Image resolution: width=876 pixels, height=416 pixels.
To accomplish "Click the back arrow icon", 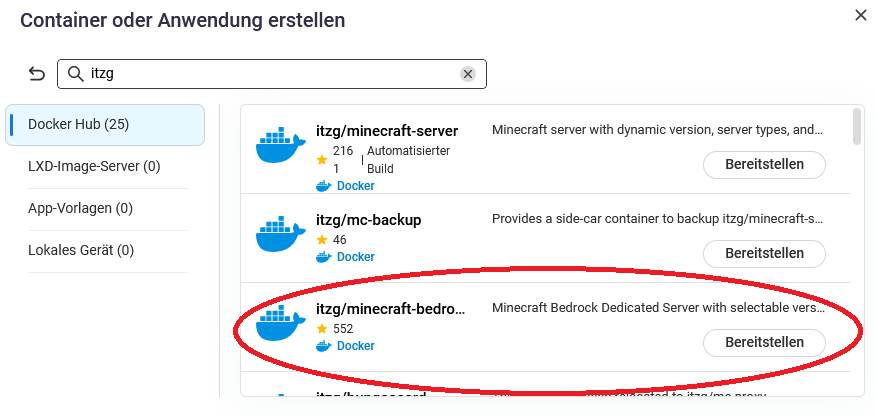I will [37, 74].
